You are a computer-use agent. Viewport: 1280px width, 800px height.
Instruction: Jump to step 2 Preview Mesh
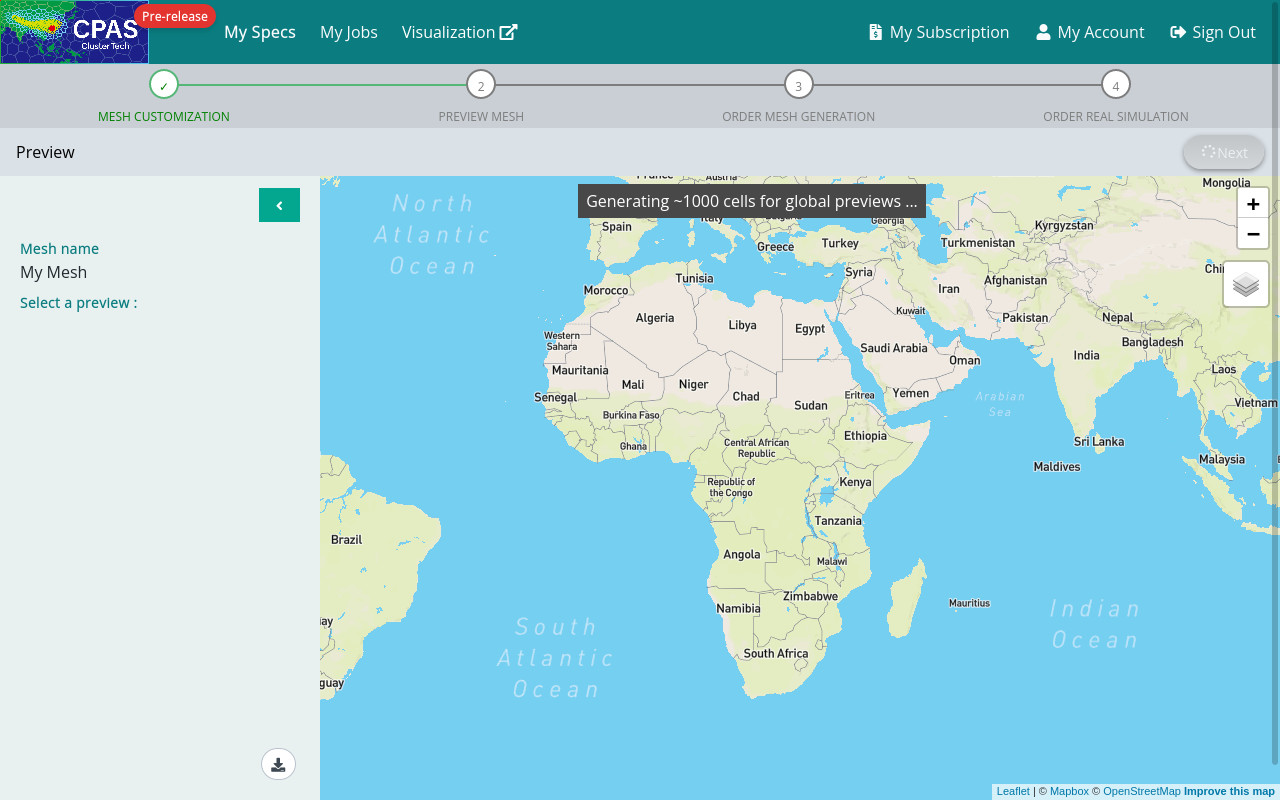pyautogui.click(x=481, y=85)
